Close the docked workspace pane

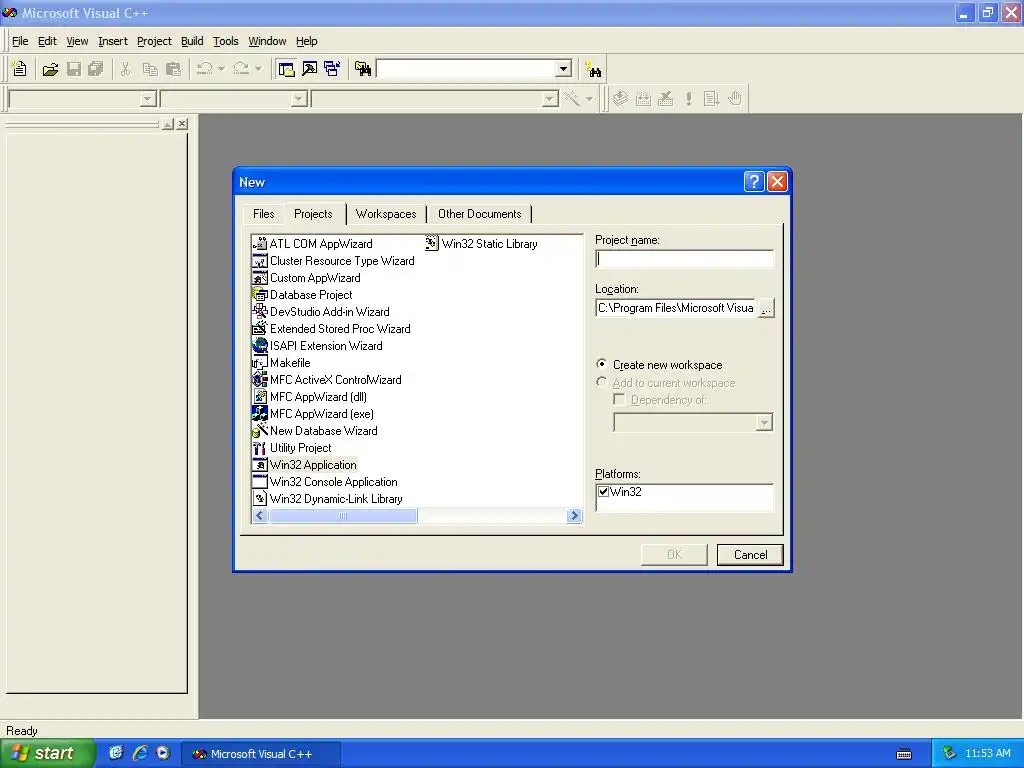(x=182, y=123)
